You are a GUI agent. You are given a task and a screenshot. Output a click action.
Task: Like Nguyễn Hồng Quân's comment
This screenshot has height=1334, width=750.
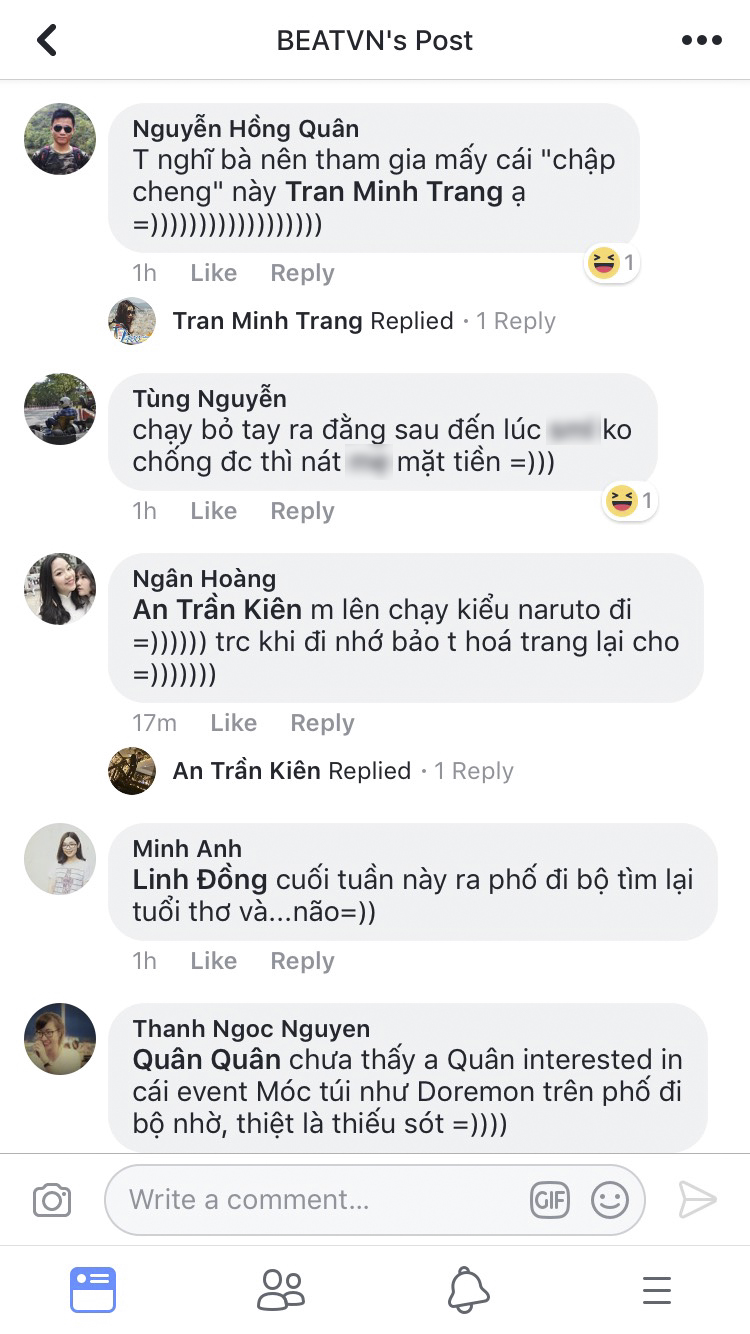pyautogui.click(x=213, y=273)
